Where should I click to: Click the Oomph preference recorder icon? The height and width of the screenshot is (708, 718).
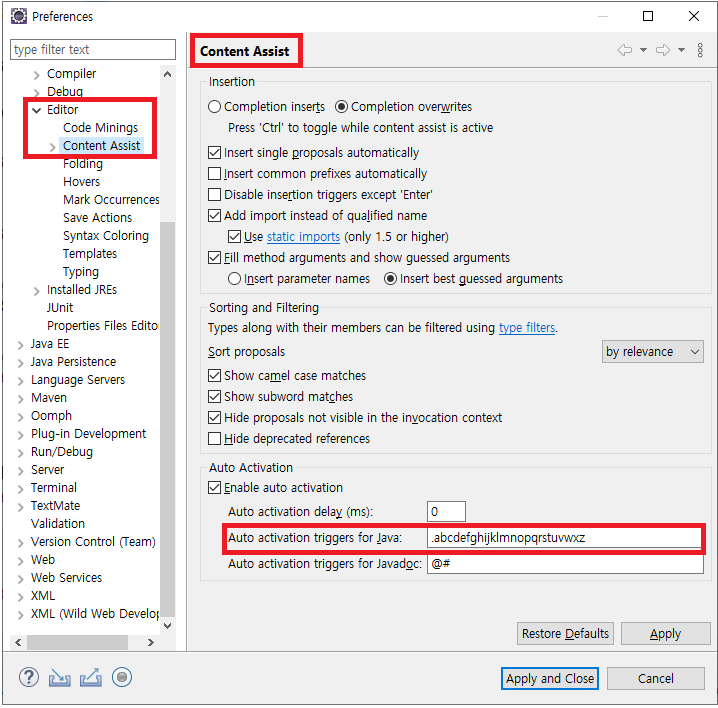(x=122, y=677)
